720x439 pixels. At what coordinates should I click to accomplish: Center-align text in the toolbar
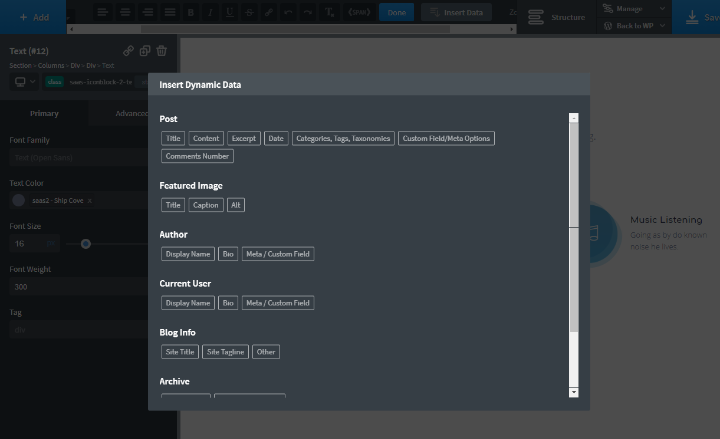(x=125, y=12)
